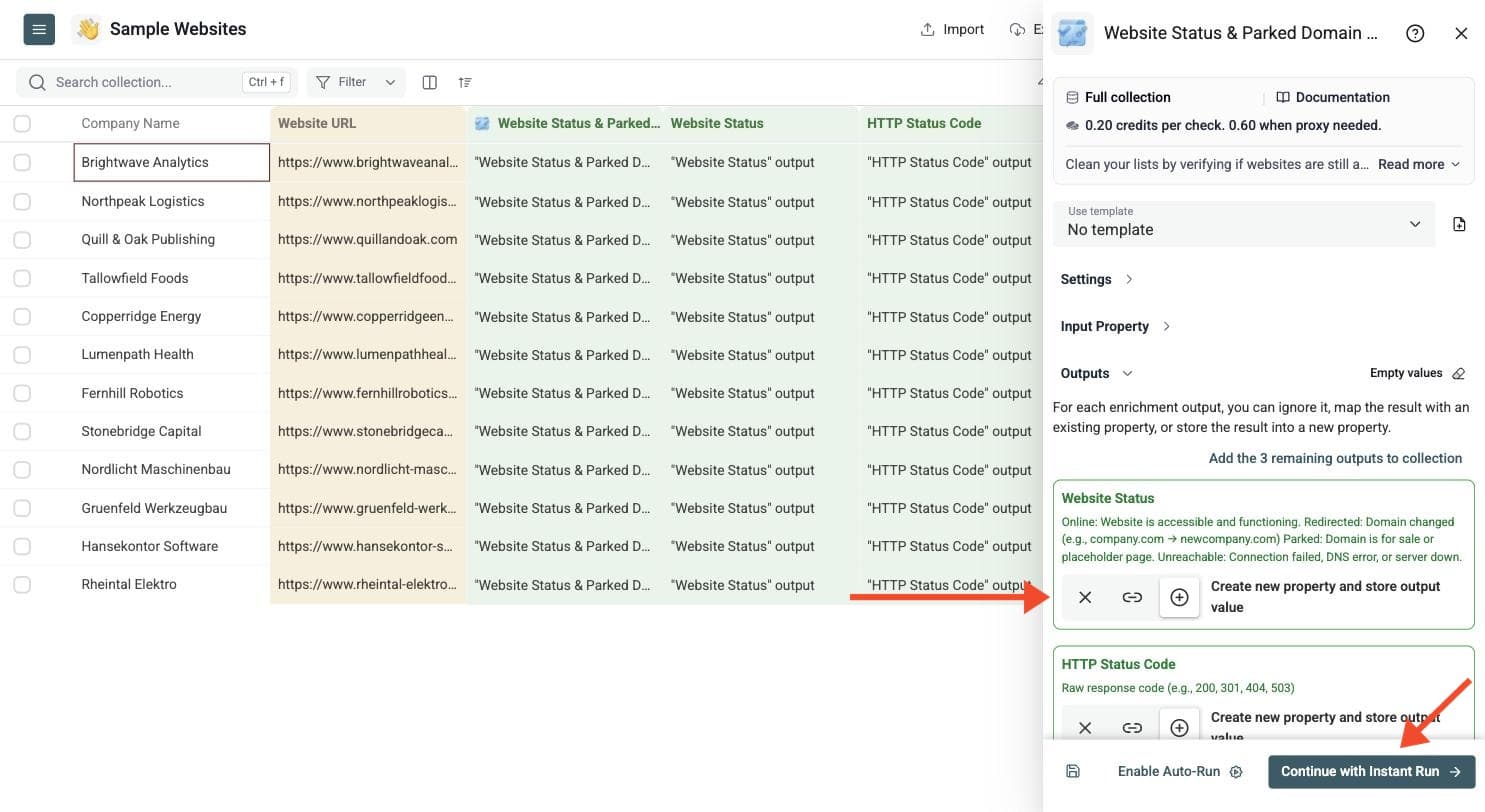Click the Empty values eraser icon
The width and height of the screenshot is (1485, 812).
tap(1458, 373)
